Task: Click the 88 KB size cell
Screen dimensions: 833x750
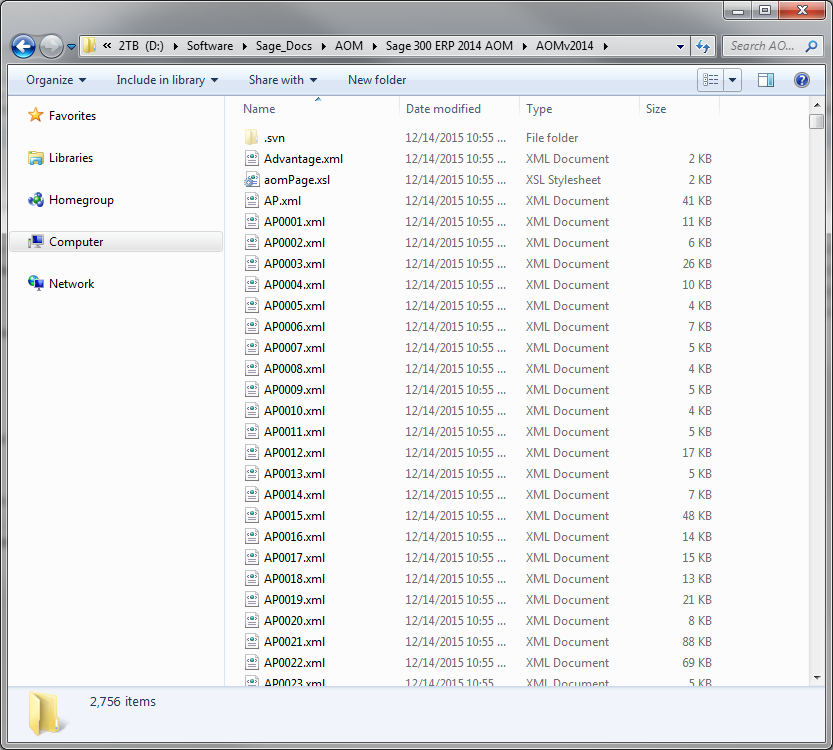Action: [x=696, y=642]
